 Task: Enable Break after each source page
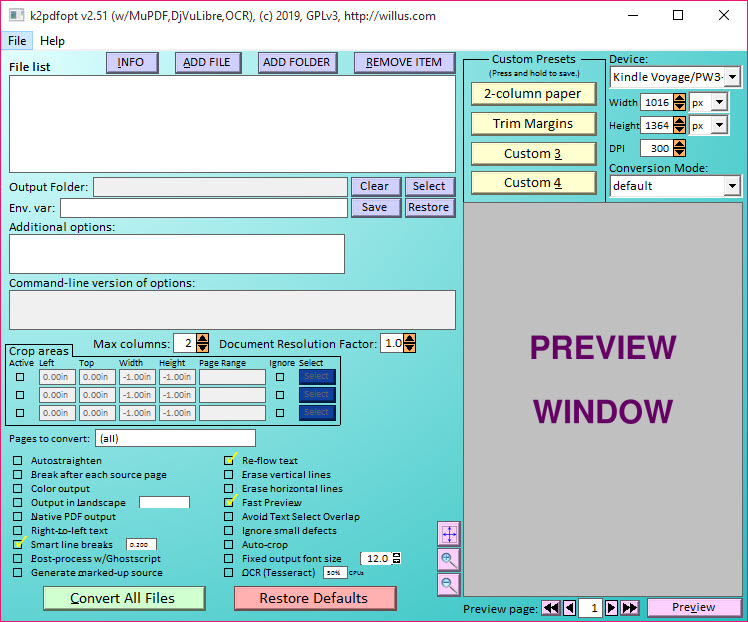[x=18, y=475]
